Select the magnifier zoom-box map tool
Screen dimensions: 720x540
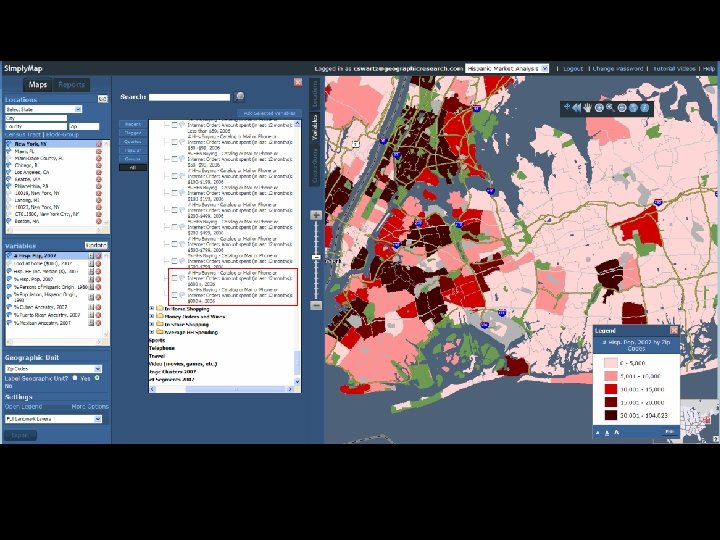click(x=610, y=108)
